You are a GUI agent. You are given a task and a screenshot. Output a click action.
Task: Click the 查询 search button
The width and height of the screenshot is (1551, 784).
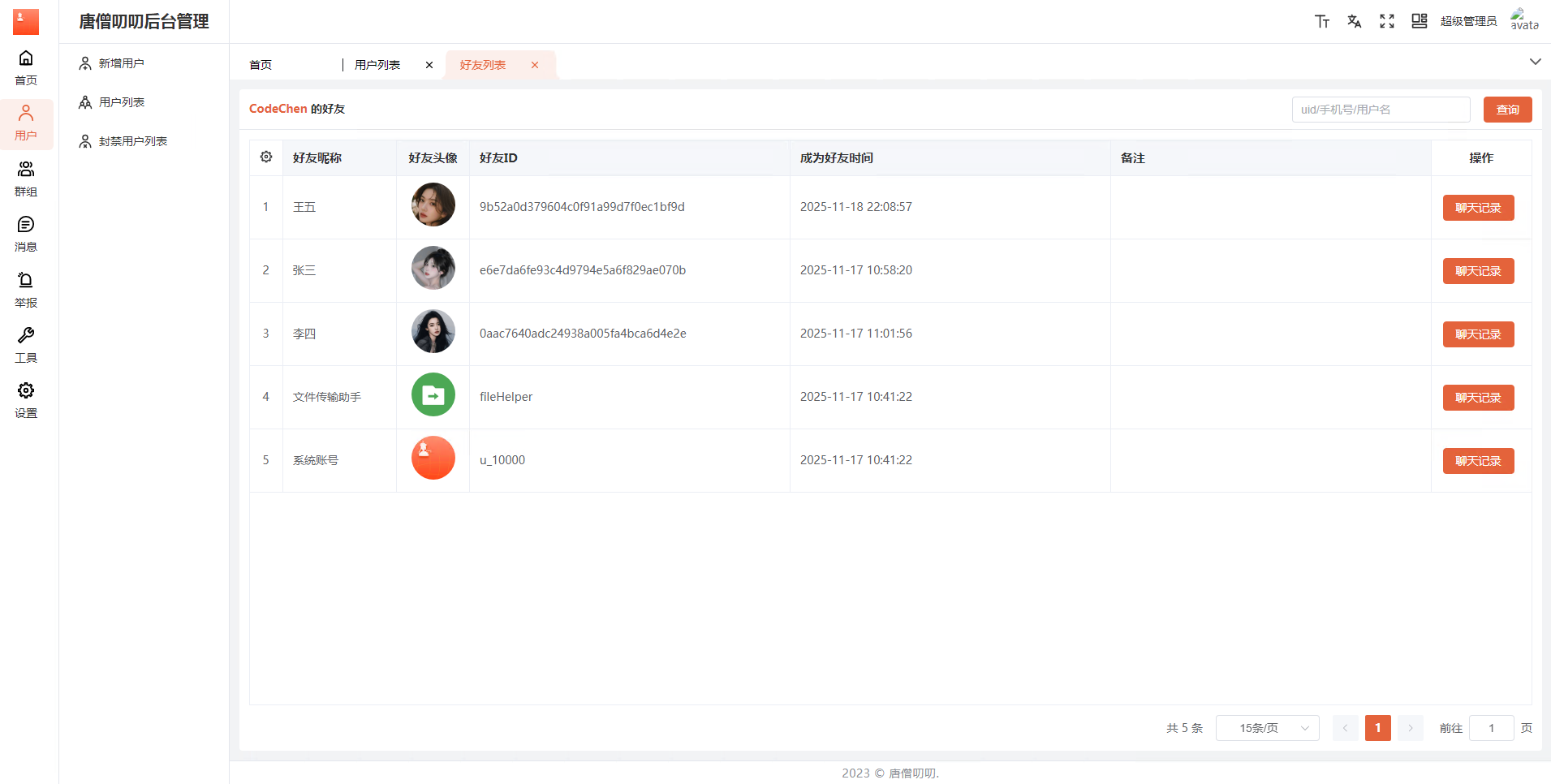click(x=1507, y=110)
